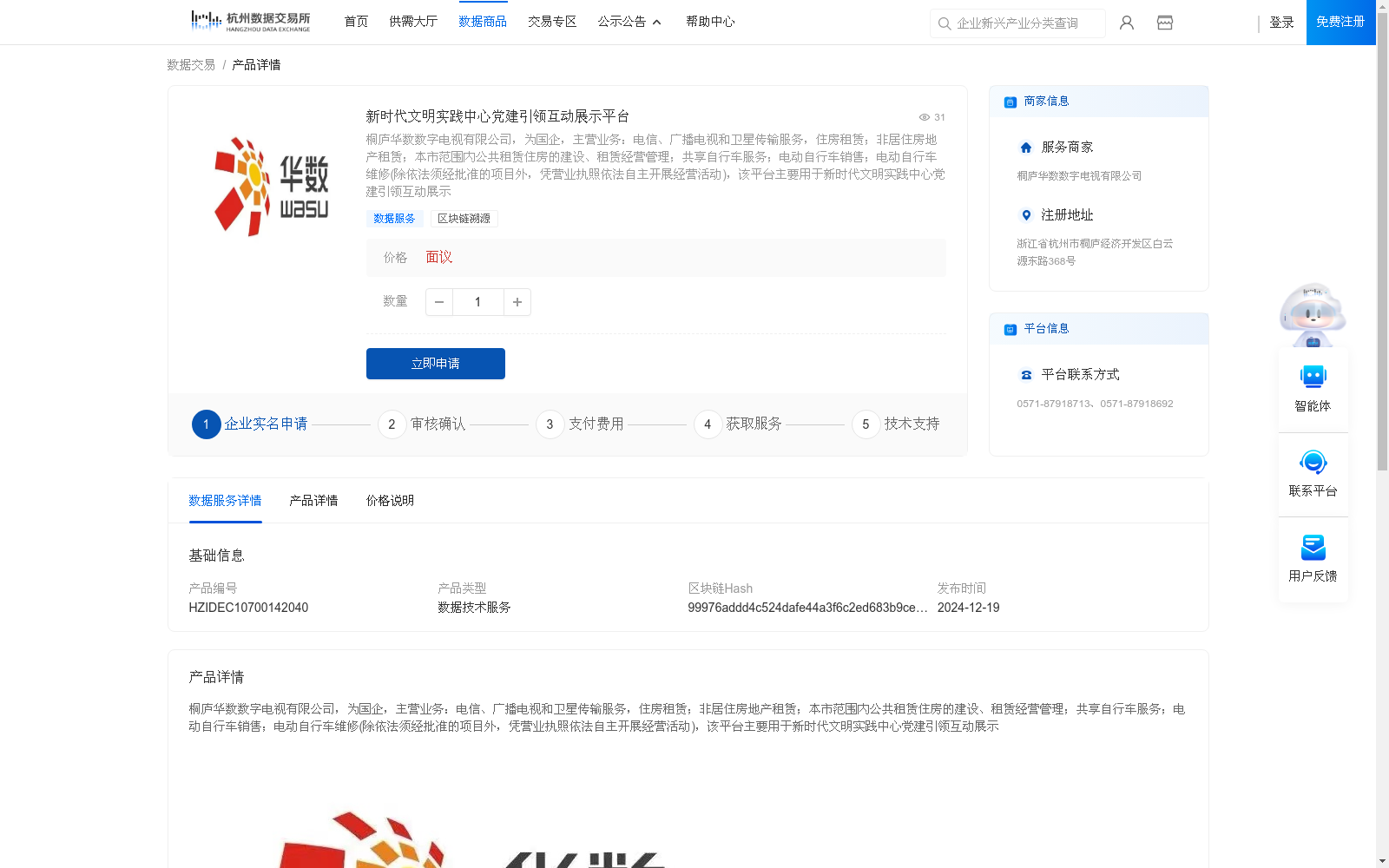Open the 数据商品 menu item
The height and width of the screenshot is (868, 1389).
point(483,22)
